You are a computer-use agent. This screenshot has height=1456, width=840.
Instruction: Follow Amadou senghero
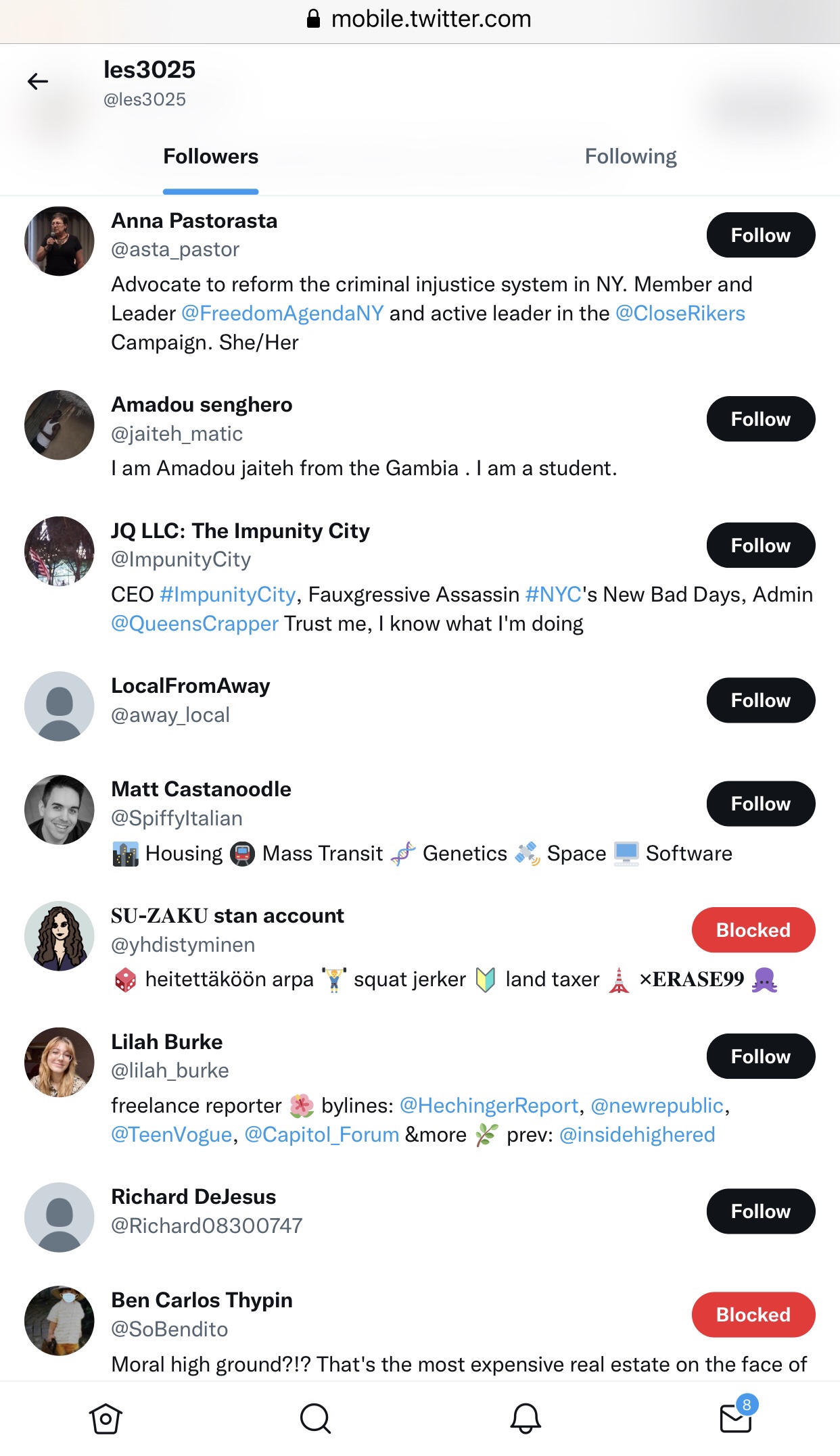(760, 419)
